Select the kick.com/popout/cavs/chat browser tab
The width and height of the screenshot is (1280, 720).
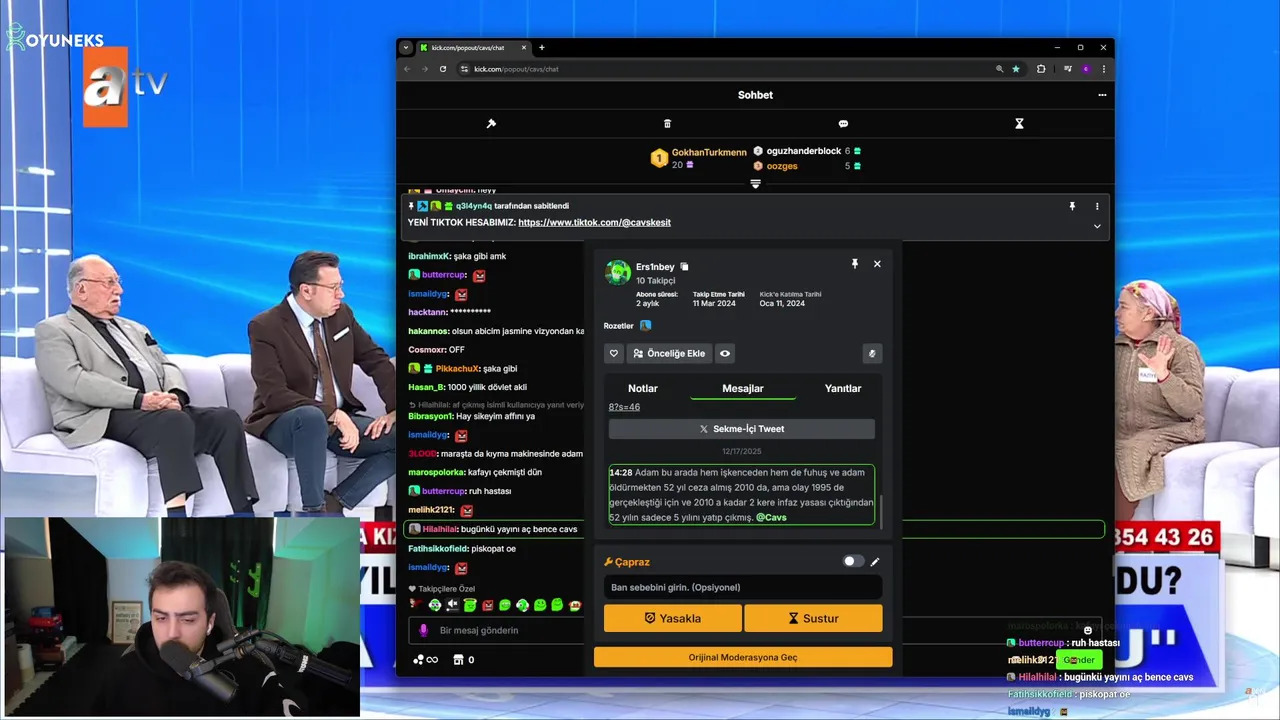(474, 48)
